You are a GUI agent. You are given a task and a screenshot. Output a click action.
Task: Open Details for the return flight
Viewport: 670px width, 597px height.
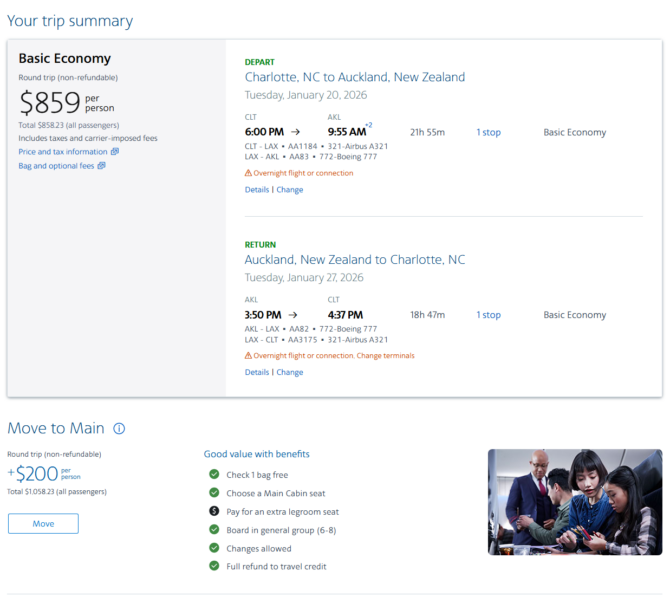pyautogui.click(x=256, y=372)
